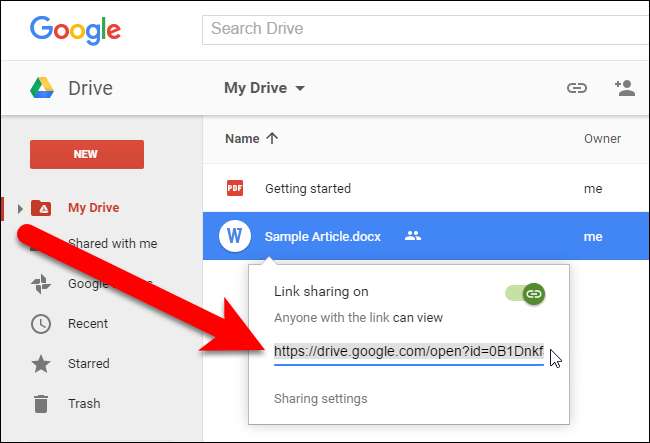Select My Drive in the sidebar
The height and width of the screenshot is (443, 650).
coord(93,208)
